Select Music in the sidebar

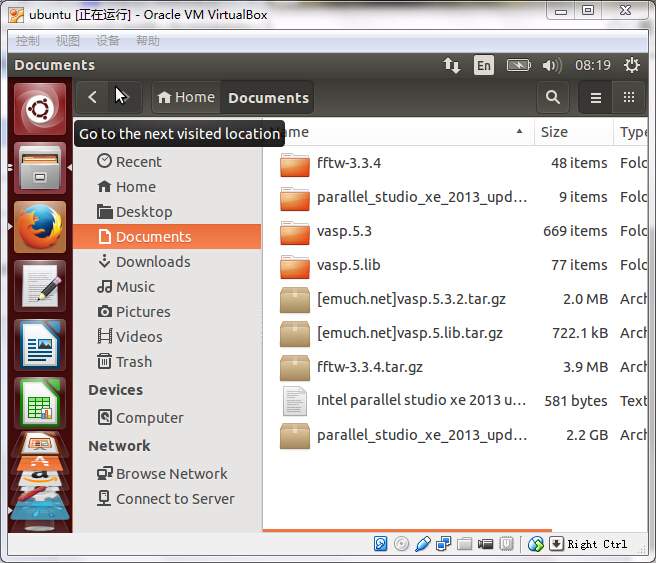click(x=167, y=287)
